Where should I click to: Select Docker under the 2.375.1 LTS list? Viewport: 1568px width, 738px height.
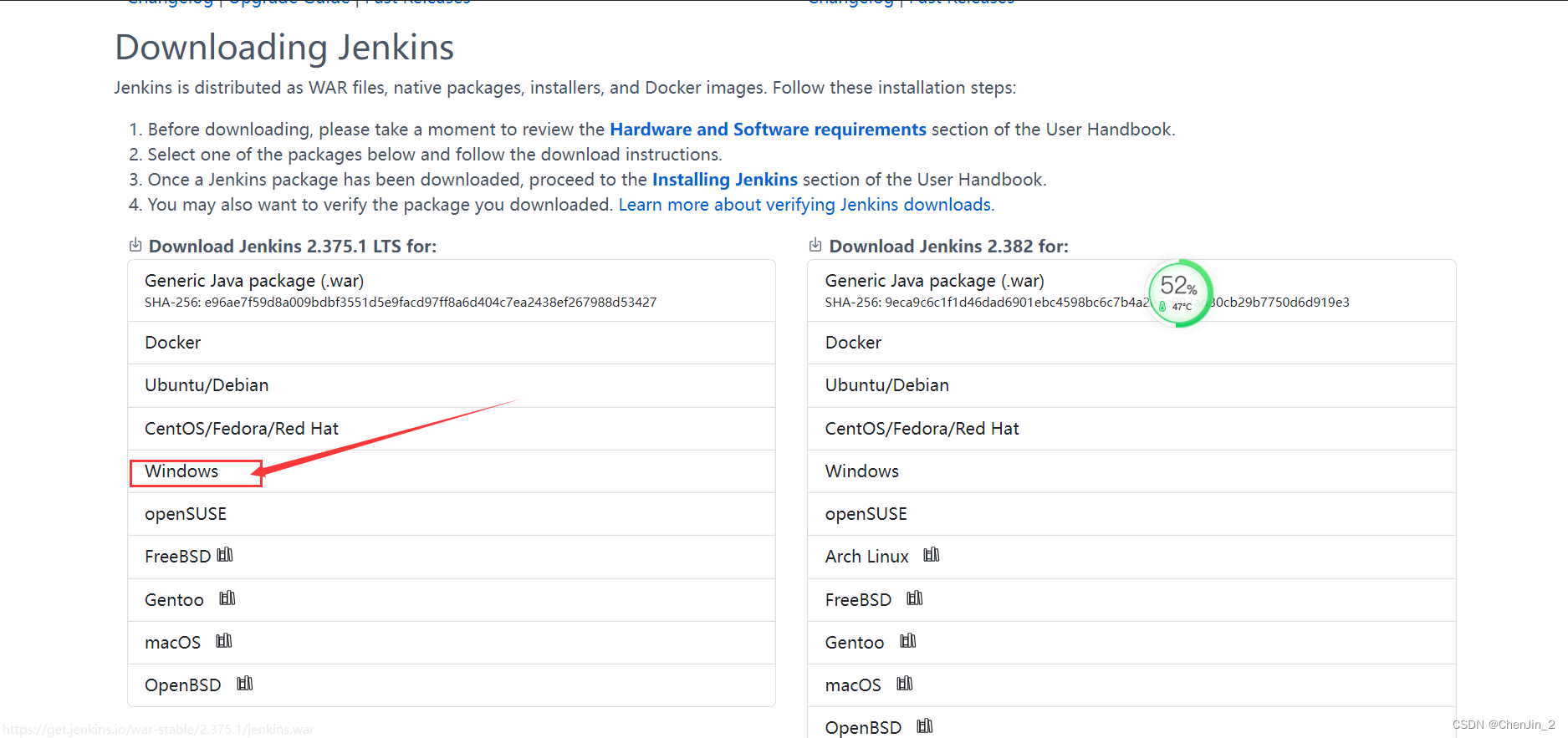452,343
